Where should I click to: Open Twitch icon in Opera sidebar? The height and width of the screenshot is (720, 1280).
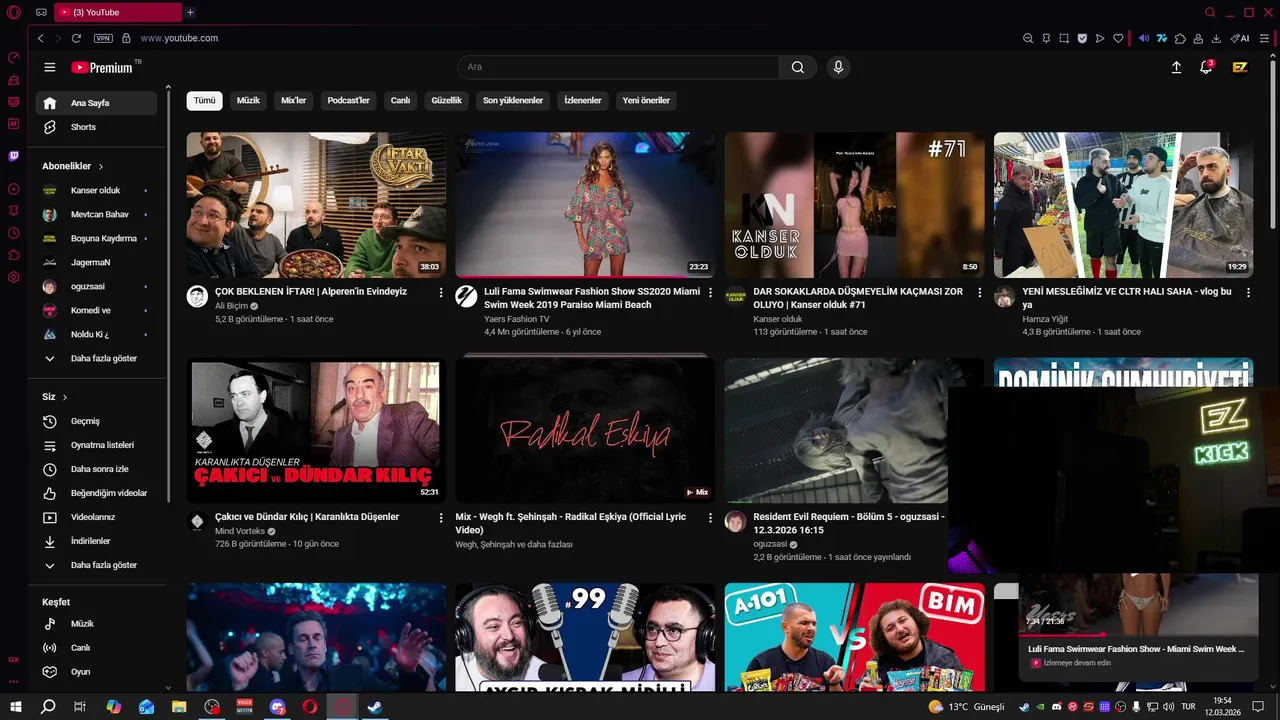point(14,156)
